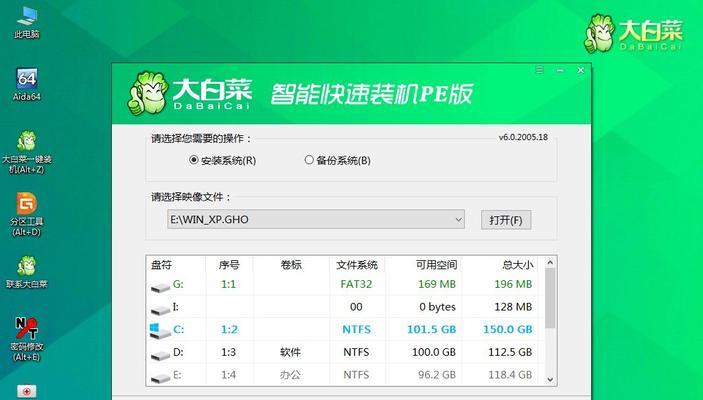Sort by the 盘符 column header
The width and height of the screenshot is (703, 400).
(x=161, y=265)
